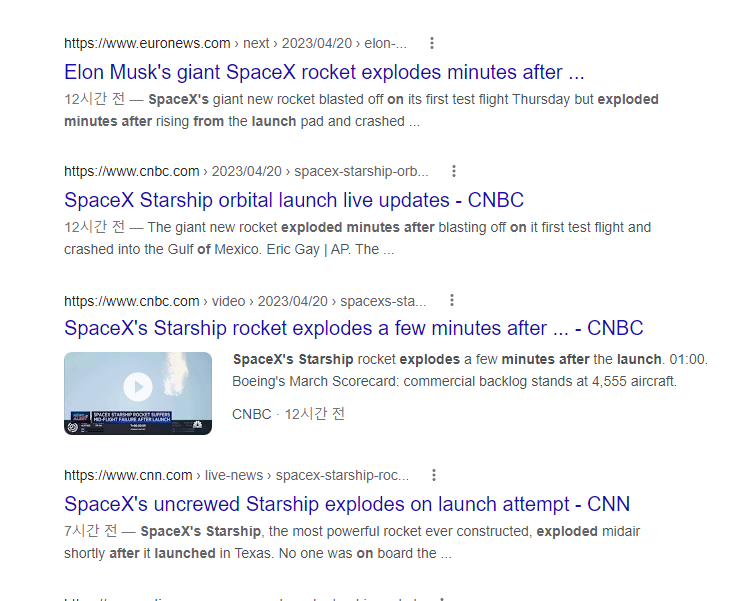The height and width of the screenshot is (601, 751).
Task: Click the CNN result snippet text
Action: tap(352, 542)
